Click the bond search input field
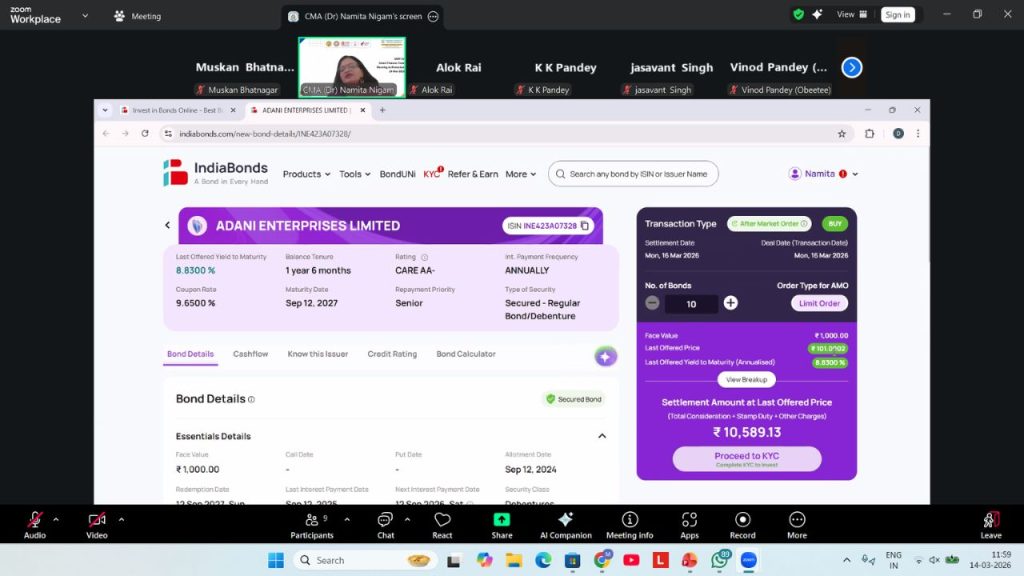Viewport: 1024px width, 576px height. coord(638,174)
